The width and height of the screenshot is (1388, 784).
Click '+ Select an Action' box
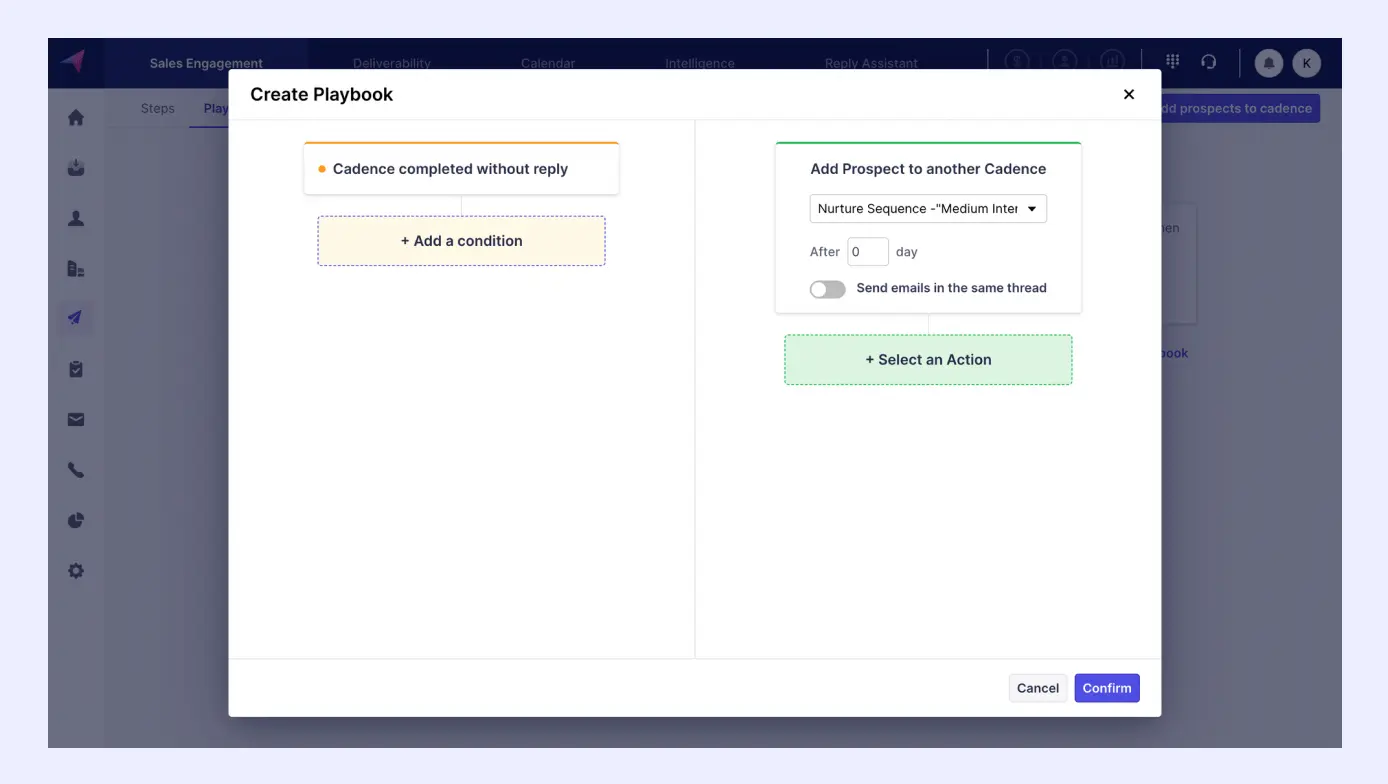(928, 360)
